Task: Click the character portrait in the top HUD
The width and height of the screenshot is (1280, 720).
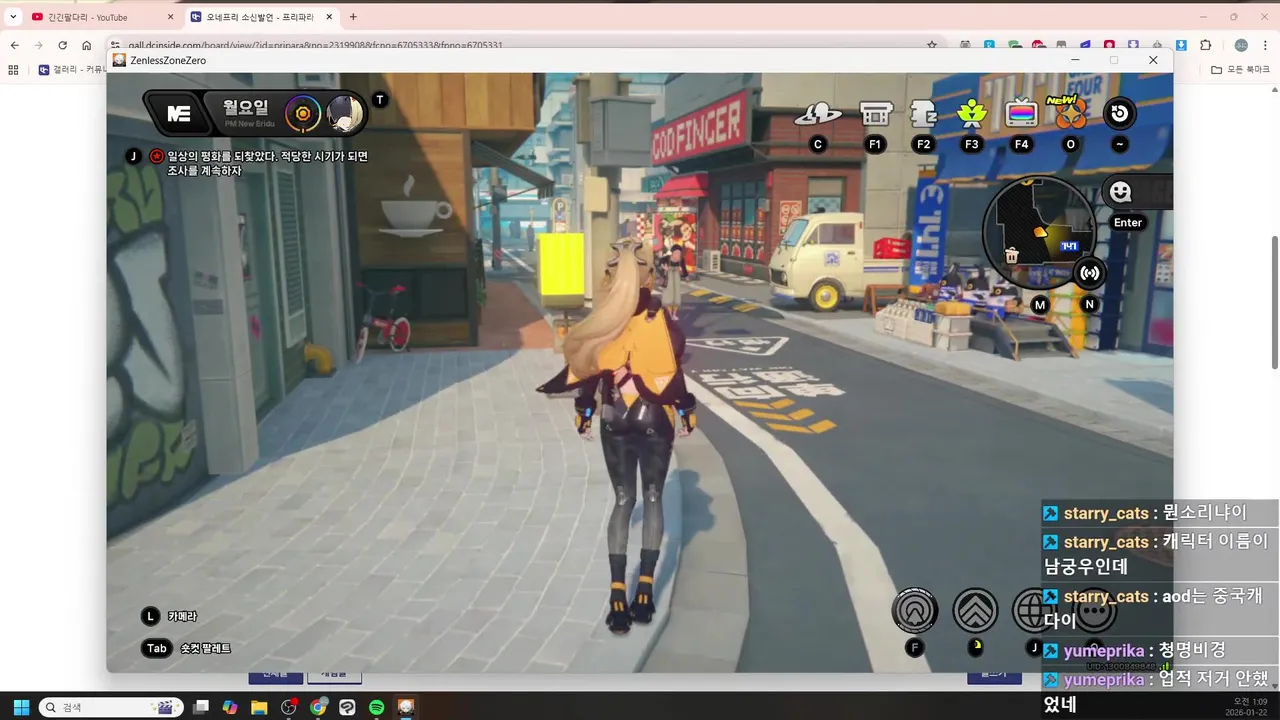Action: pyautogui.click(x=344, y=114)
